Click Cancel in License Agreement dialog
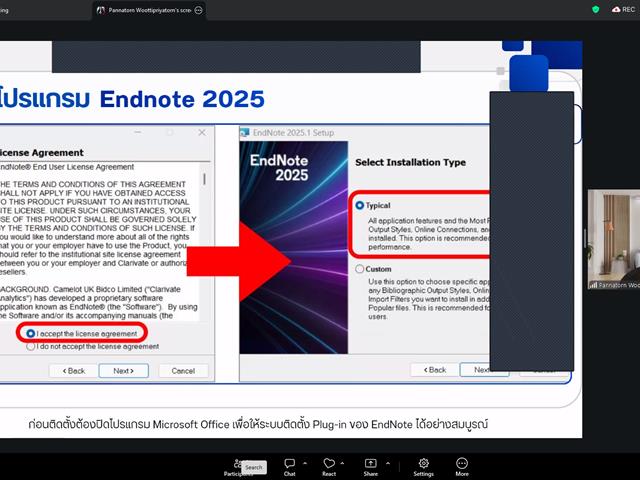Screen dimensions: 640x480 click(183, 371)
